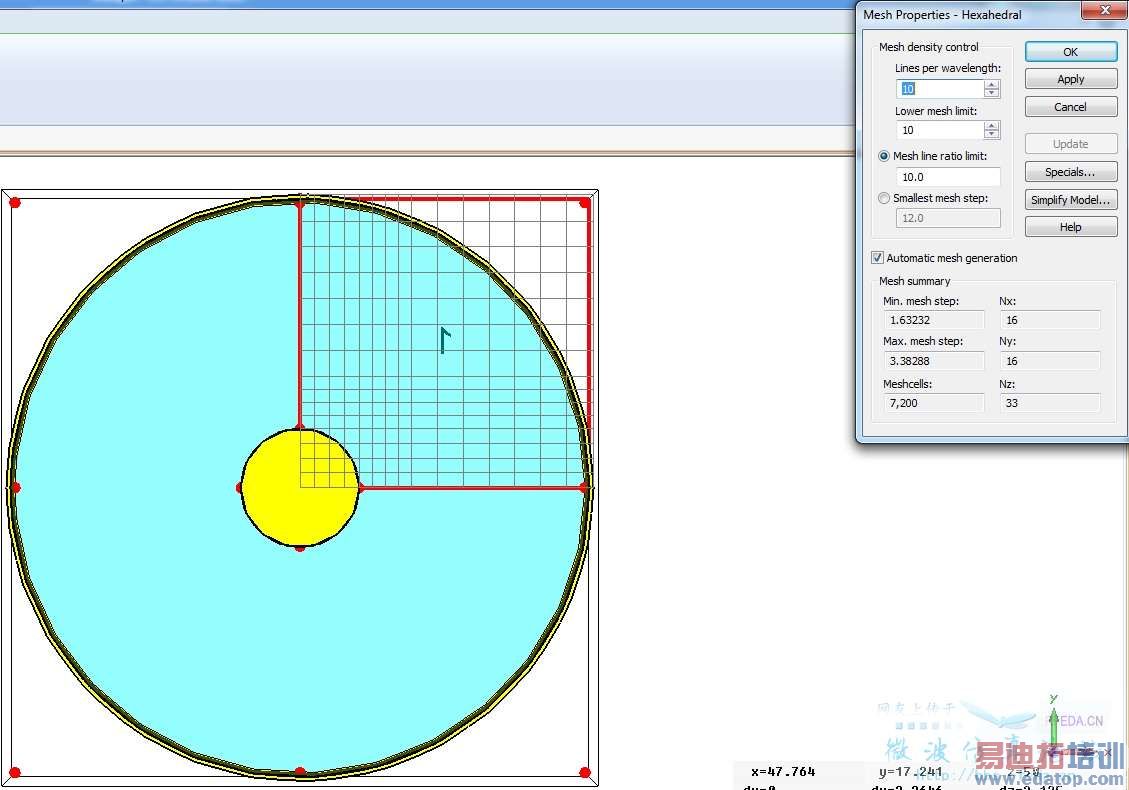Image resolution: width=1129 pixels, height=790 pixels.
Task: Select the Mesh line ratio limit option
Action: 884,156
